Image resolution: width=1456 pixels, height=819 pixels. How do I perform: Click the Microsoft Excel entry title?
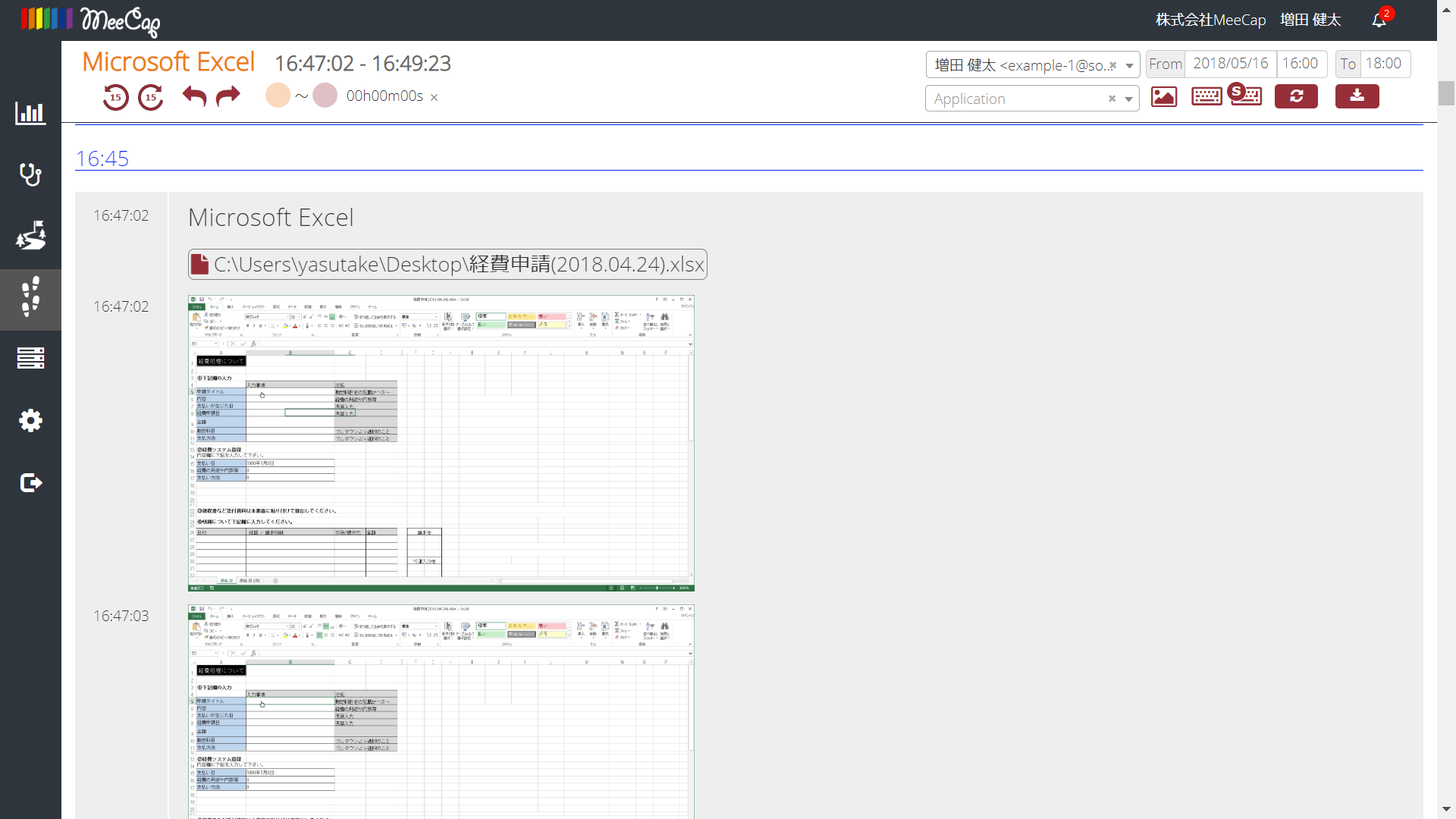[x=271, y=218]
